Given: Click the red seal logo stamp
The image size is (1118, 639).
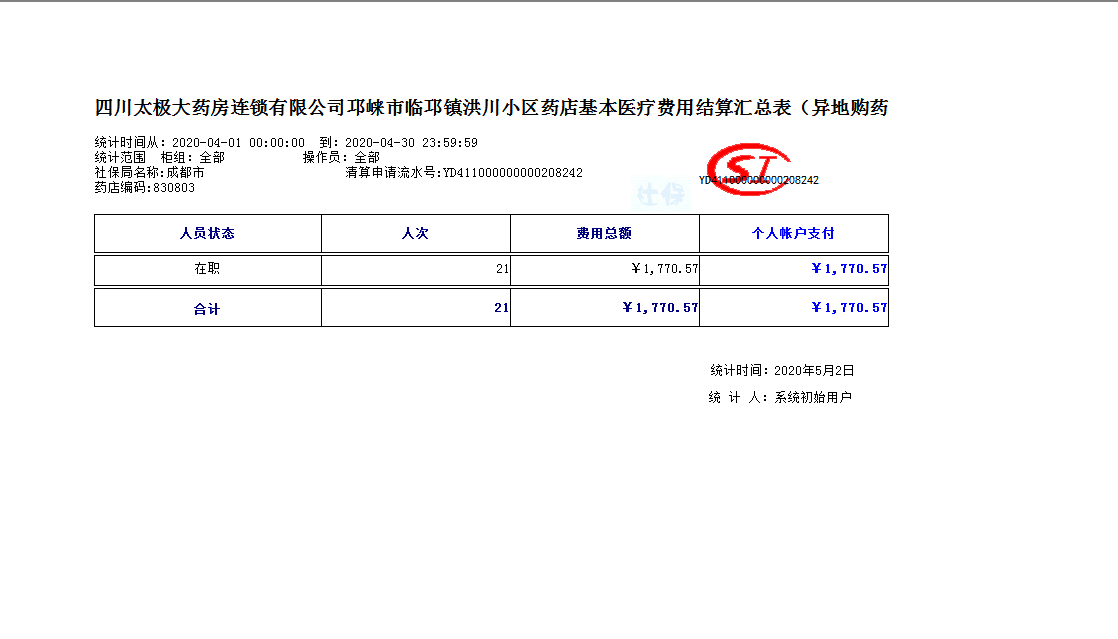Looking at the screenshot, I should tap(749, 169).
